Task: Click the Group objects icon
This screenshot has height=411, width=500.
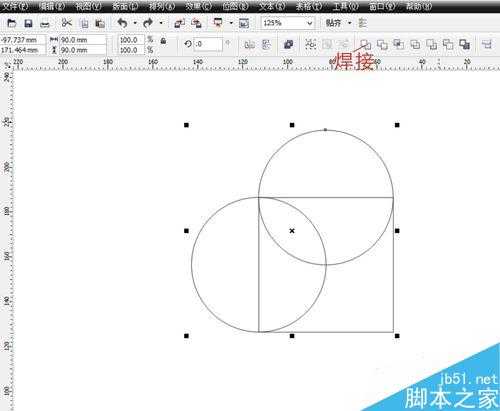Action: 311,44
